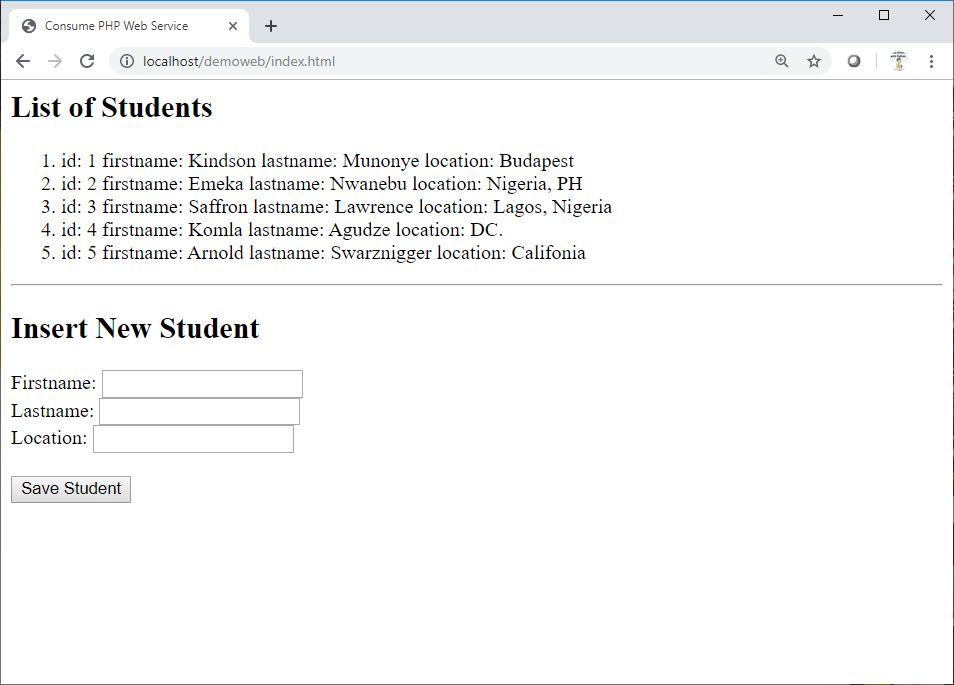This screenshot has height=685, width=954.
Task: Select the Consume PHP Web Service tab
Action: 116,26
